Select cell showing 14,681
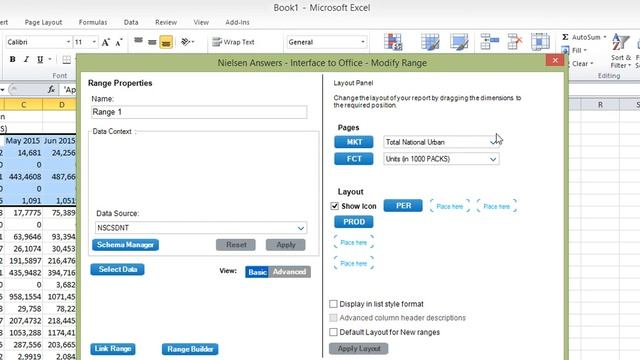The image size is (640, 360). click(23, 153)
